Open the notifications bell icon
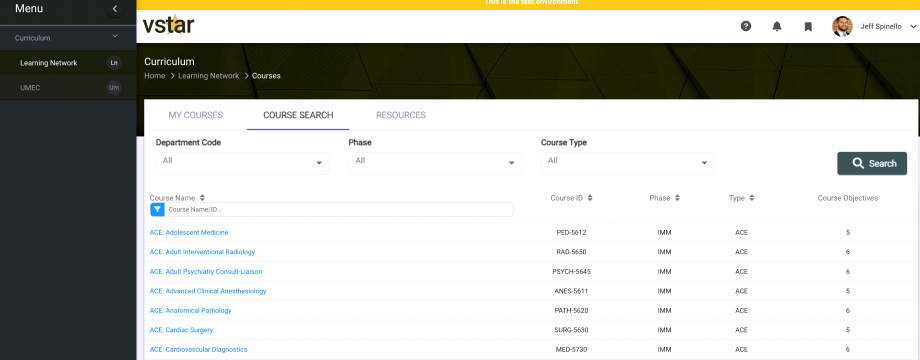The height and width of the screenshot is (360, 920). point(777,26)
